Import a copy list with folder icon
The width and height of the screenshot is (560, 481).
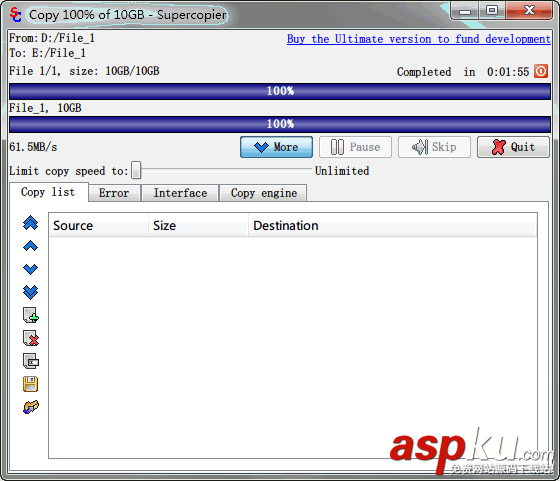pos(31,407)
